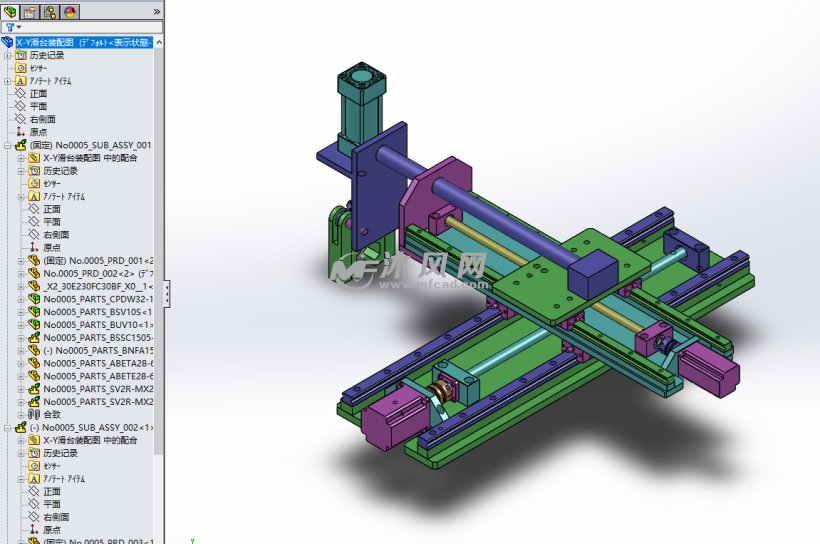This screenshot has height=544, width=820.
Task: Select the No0005_PARTS_BSV10S part
Action: pos(97,311)
